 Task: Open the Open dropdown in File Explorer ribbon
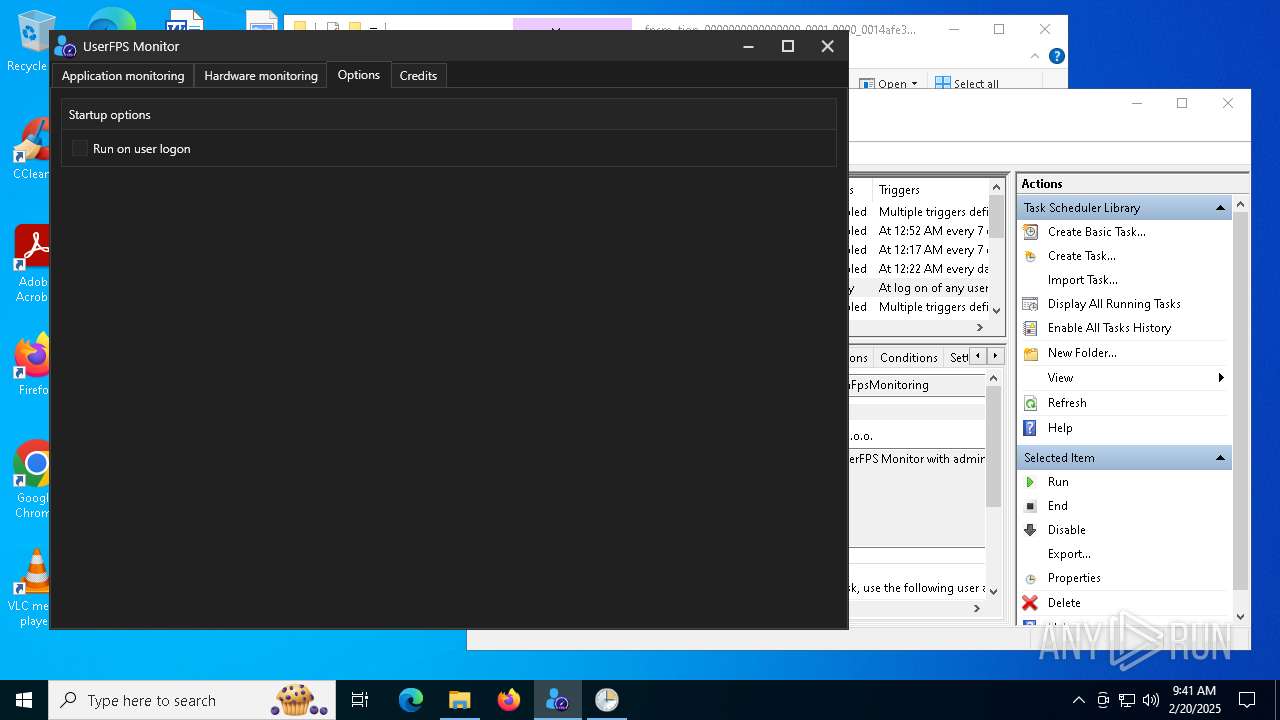click(889, 84)
